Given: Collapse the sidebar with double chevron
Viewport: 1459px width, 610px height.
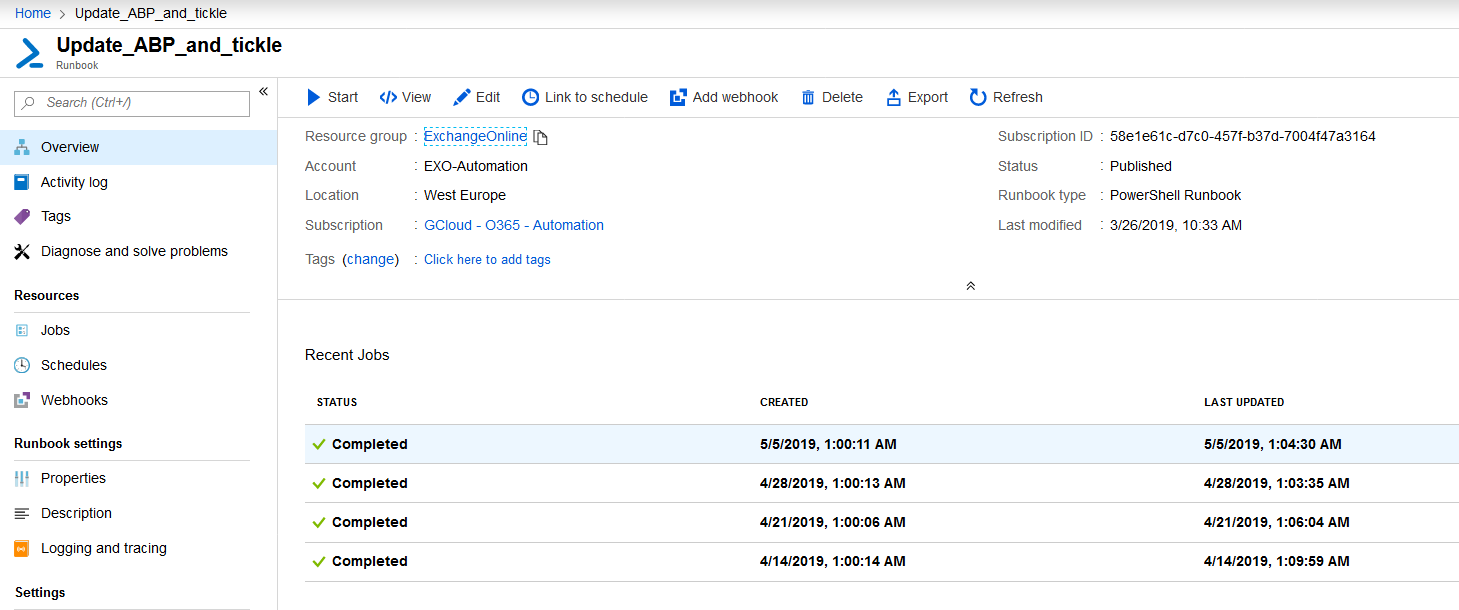Looking at the screenshot, I should (x=264, y=91).
